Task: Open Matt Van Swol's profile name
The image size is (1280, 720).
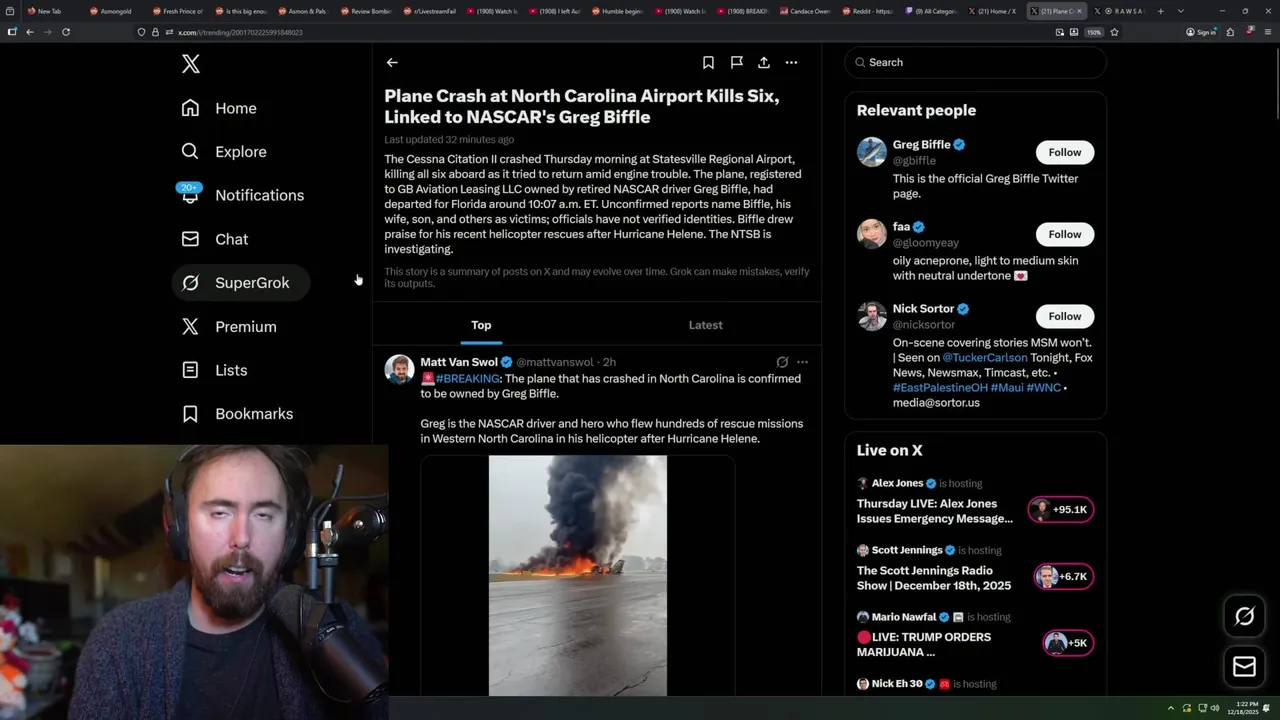Action: click(459, 362)
